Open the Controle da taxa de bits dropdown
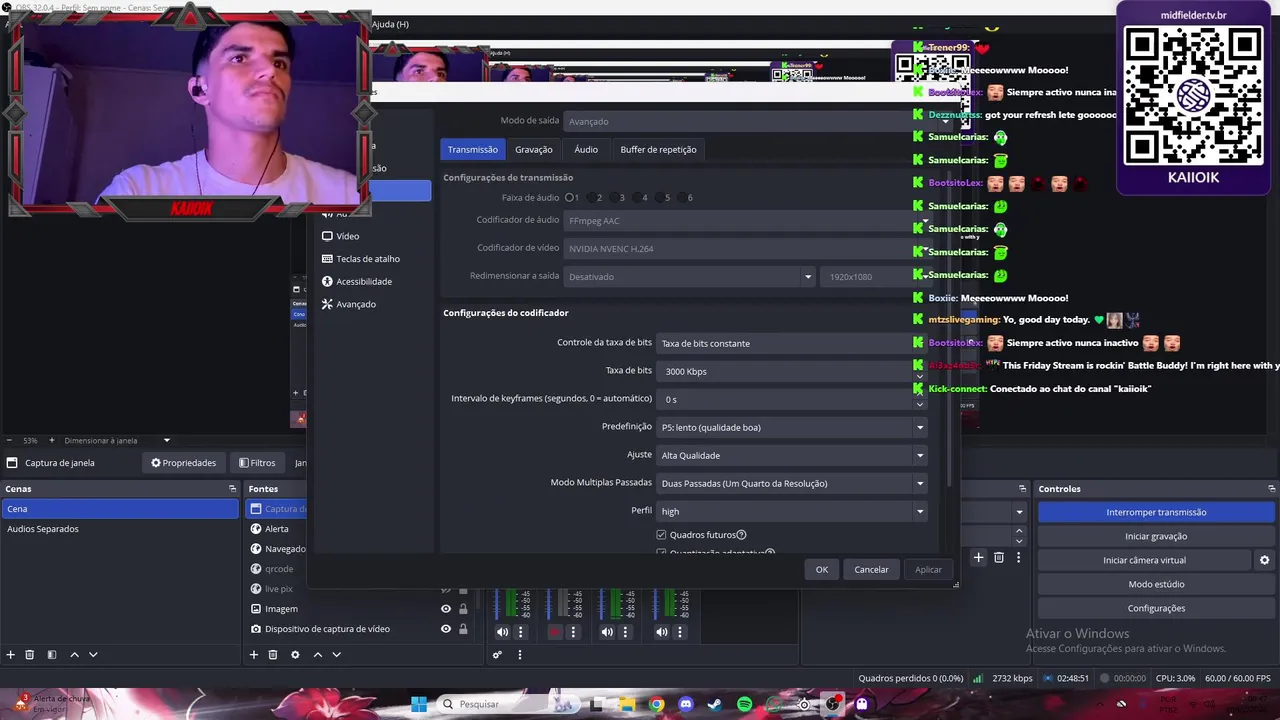 792,343
